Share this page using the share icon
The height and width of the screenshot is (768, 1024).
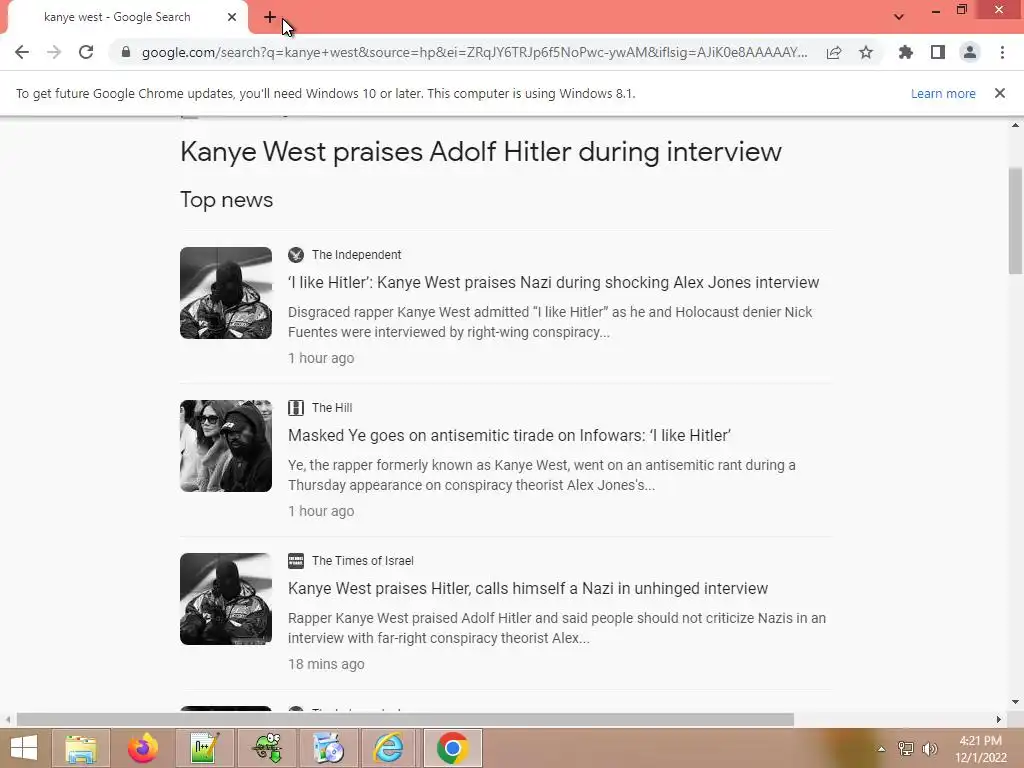[834, 52]
